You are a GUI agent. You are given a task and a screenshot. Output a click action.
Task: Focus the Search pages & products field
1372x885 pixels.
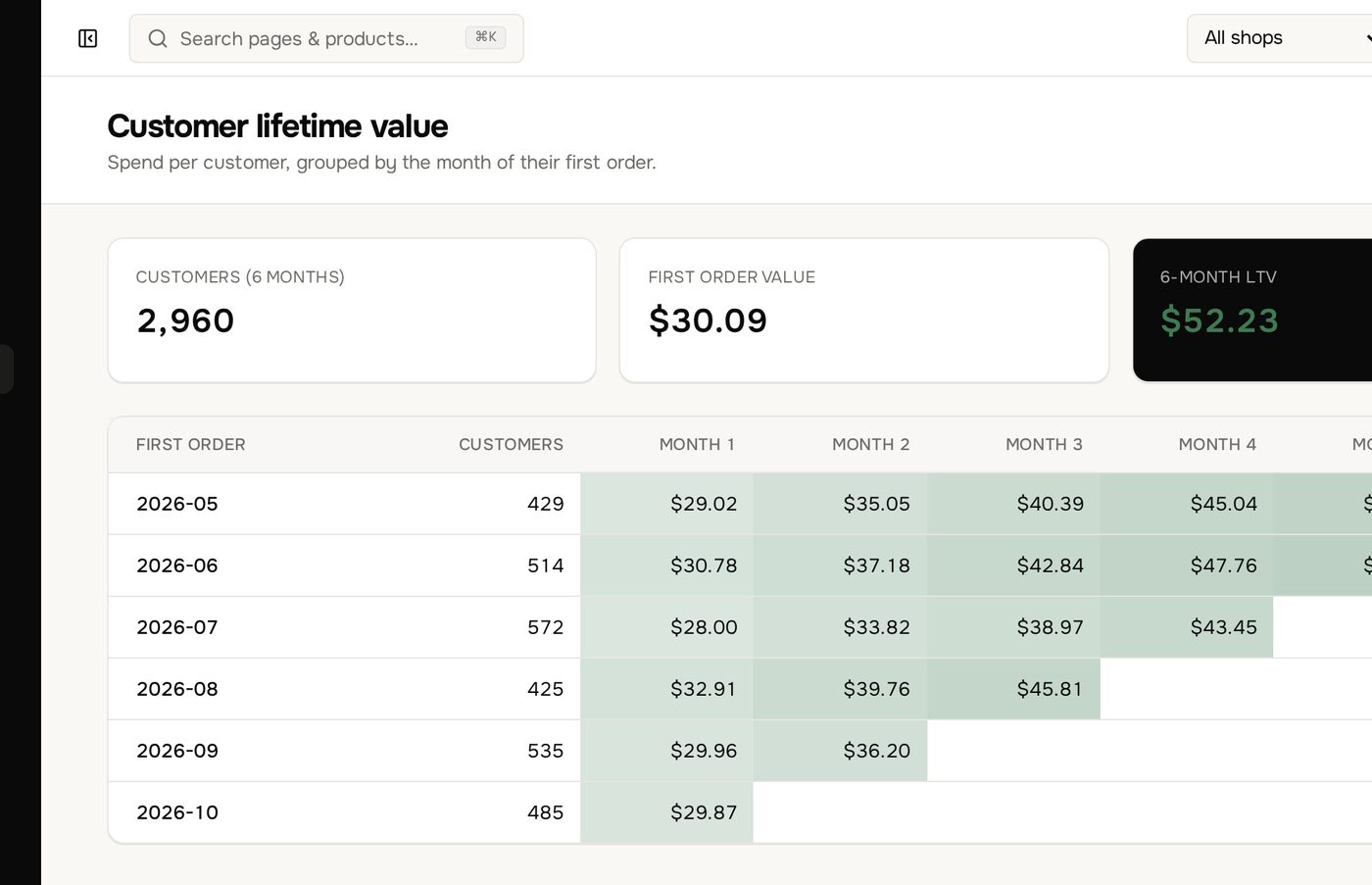click(326, 38)
